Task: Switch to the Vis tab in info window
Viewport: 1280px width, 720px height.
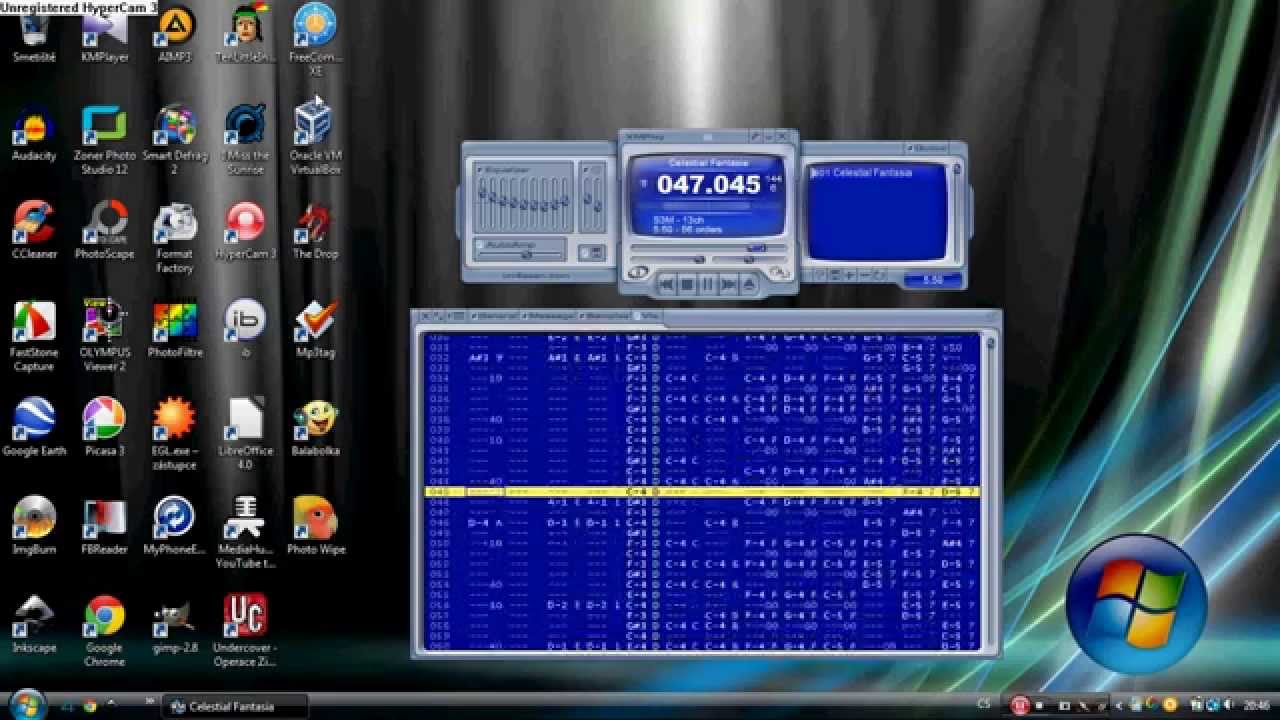Action: pyautogui.click(x=646, y=316)
